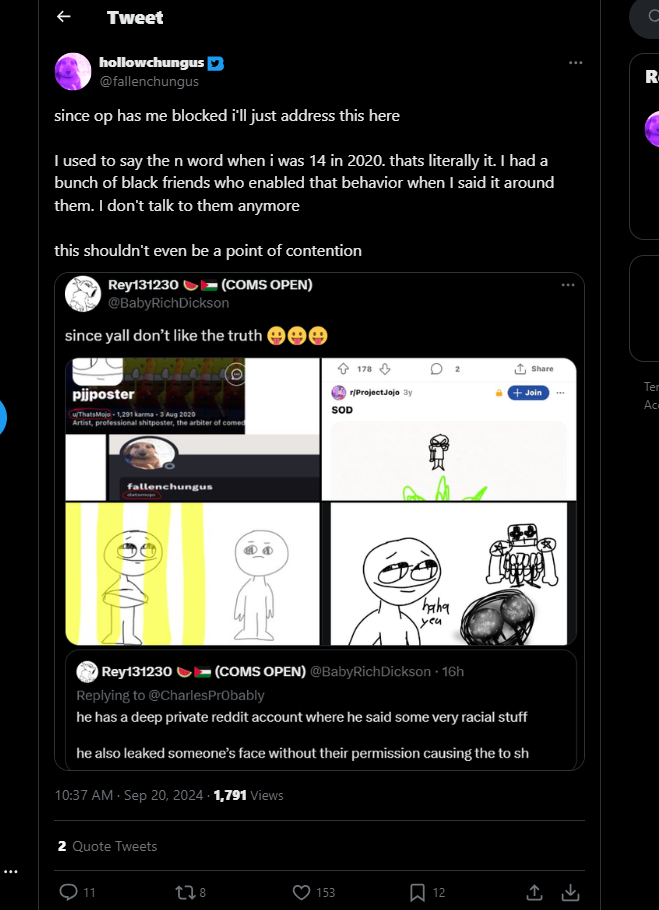
Task: Open hollowchungus tweet three-dot options menu
Action: click(575, 63)
